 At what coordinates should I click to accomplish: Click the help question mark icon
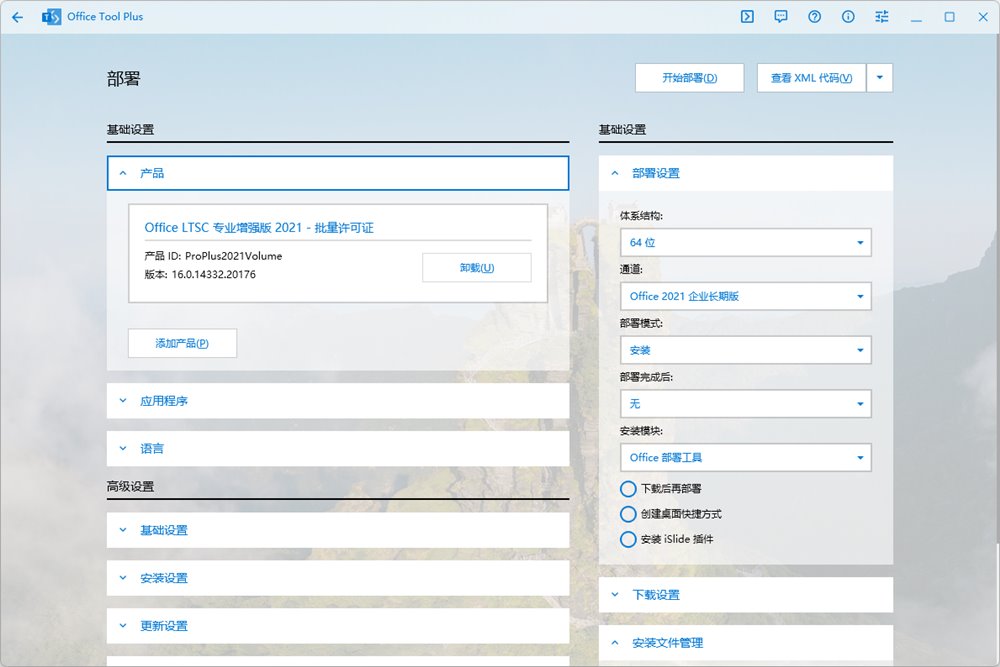coord(815,17)
